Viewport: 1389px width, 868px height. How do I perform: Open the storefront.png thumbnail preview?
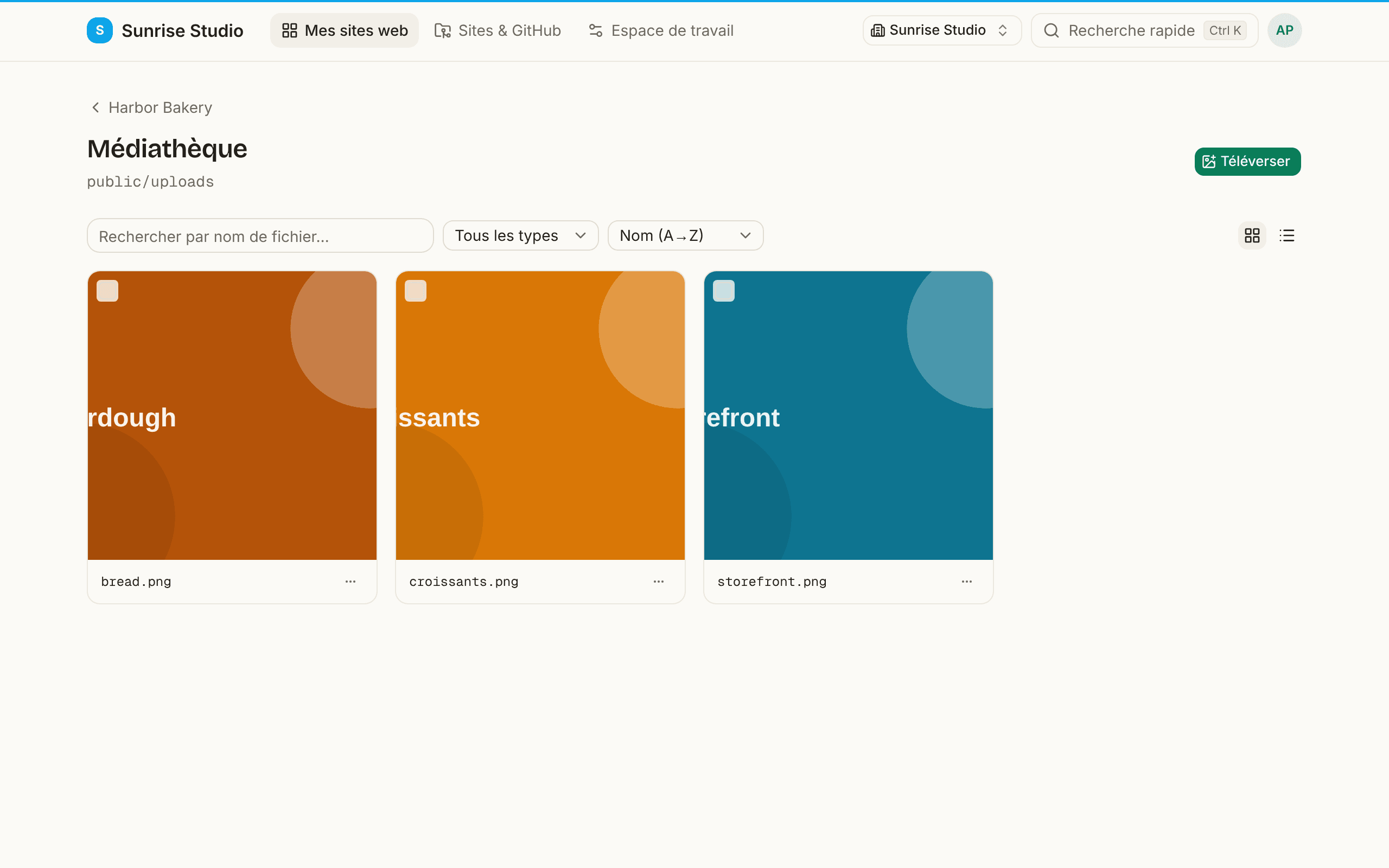coord(849,415)
